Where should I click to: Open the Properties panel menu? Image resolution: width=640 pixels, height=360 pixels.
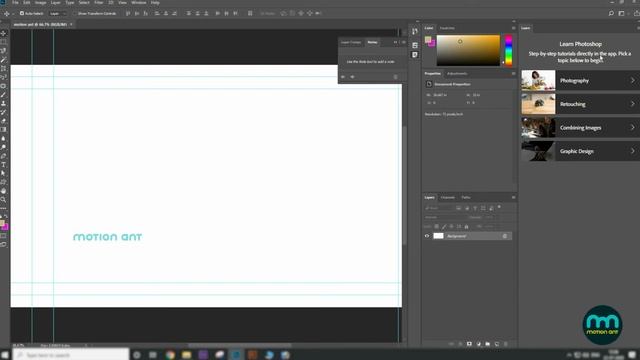coord(513,74)
